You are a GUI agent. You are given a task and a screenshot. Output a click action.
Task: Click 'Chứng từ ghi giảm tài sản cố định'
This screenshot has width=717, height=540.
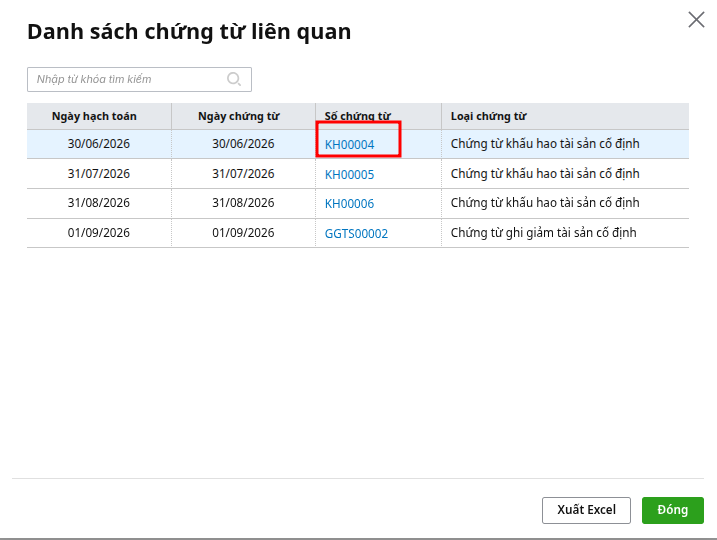point(543,233)
